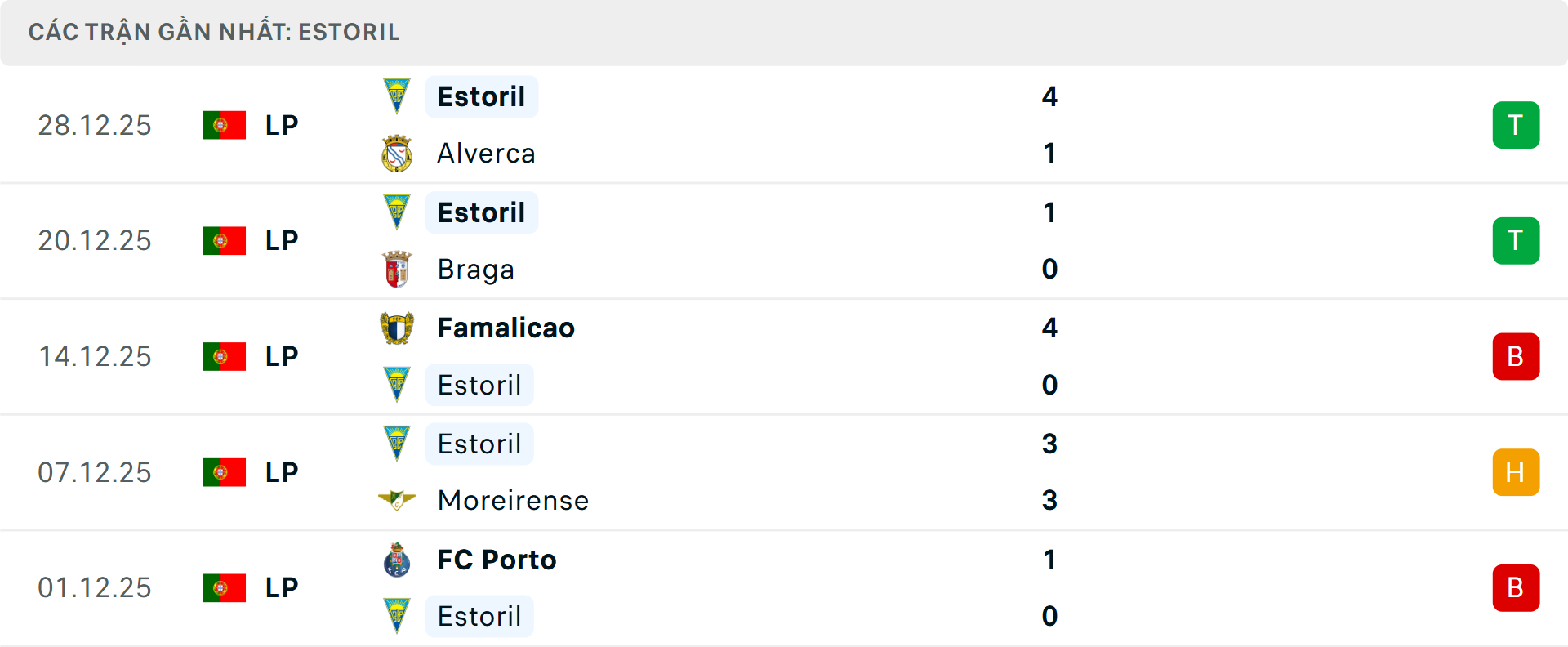Open the Braga team link
1568x647 pixels.
[x=476, y=270]
